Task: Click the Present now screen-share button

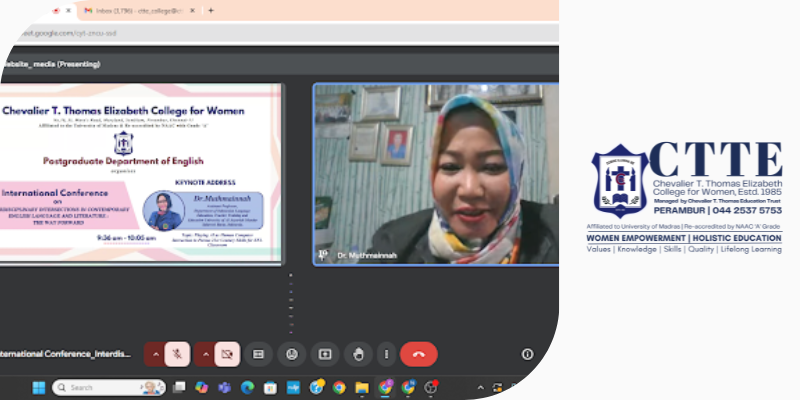Action: pos(325,354)
